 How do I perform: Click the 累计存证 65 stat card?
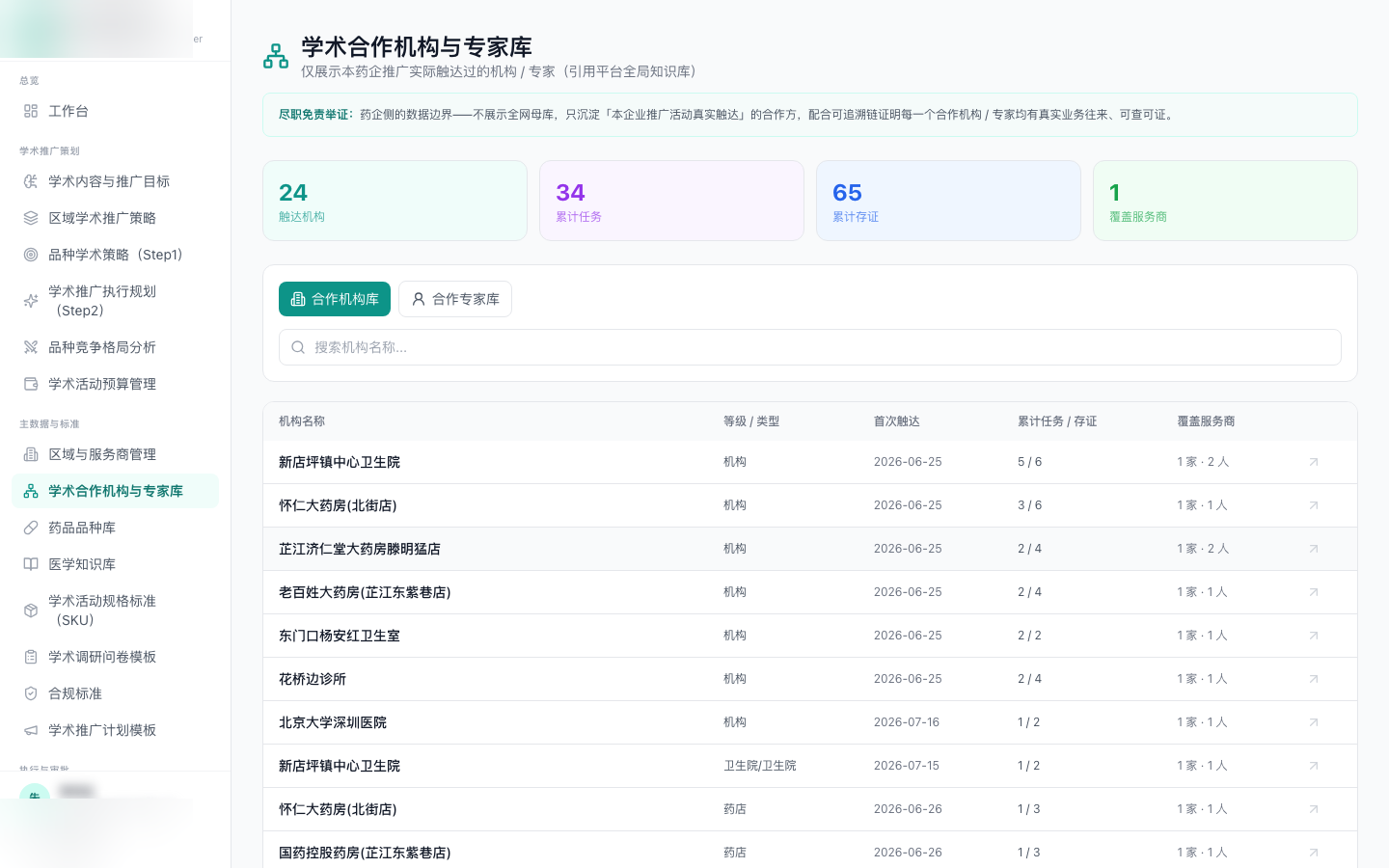click(x=948, y=201)
